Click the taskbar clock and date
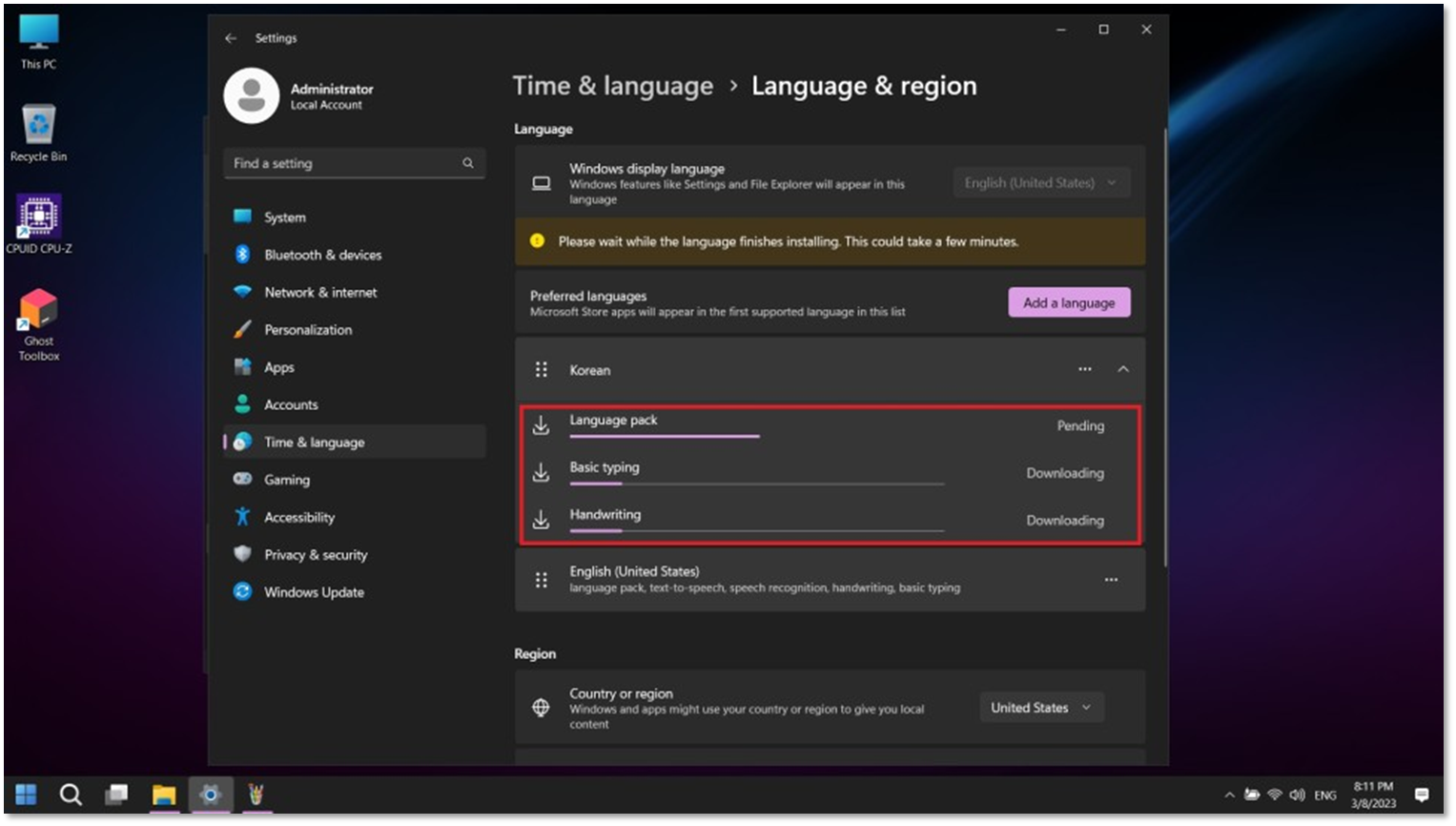The image size is (1456, 826). click(x=1373, y=795)
